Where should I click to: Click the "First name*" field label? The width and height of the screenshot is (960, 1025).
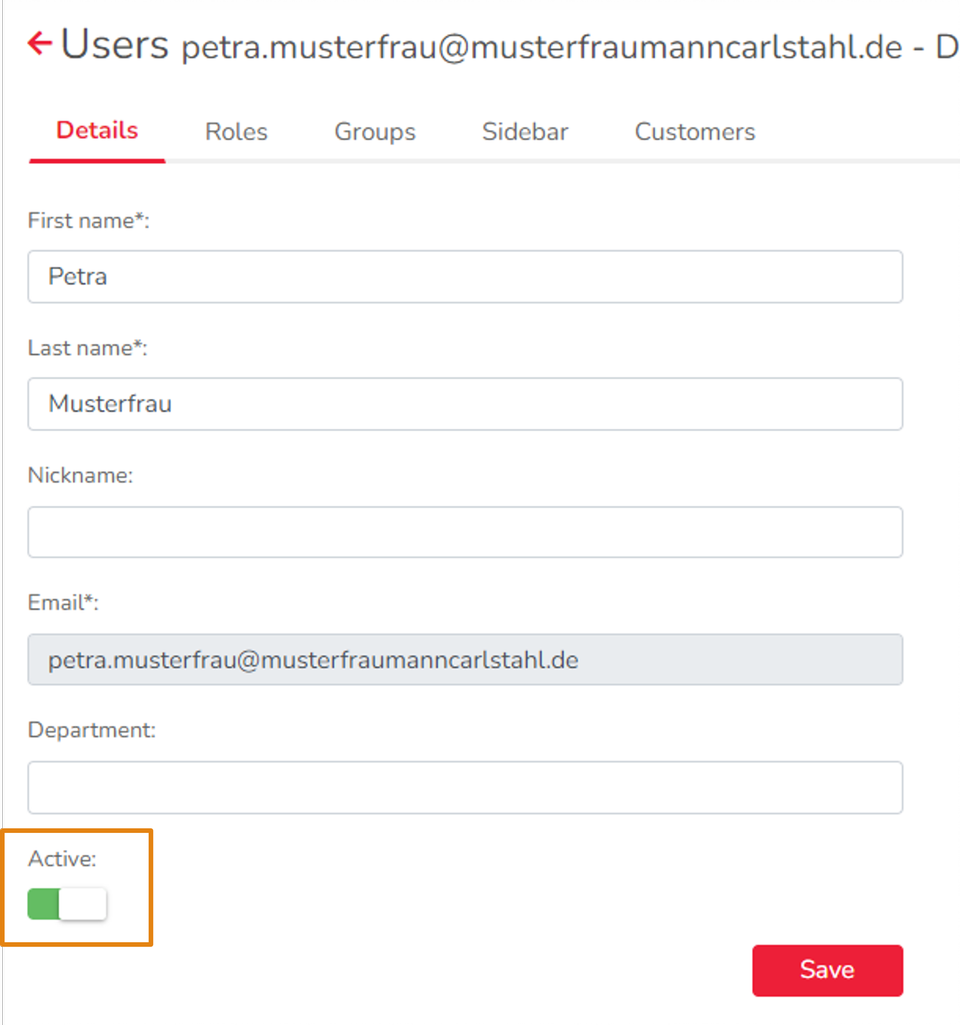[88, 221]
